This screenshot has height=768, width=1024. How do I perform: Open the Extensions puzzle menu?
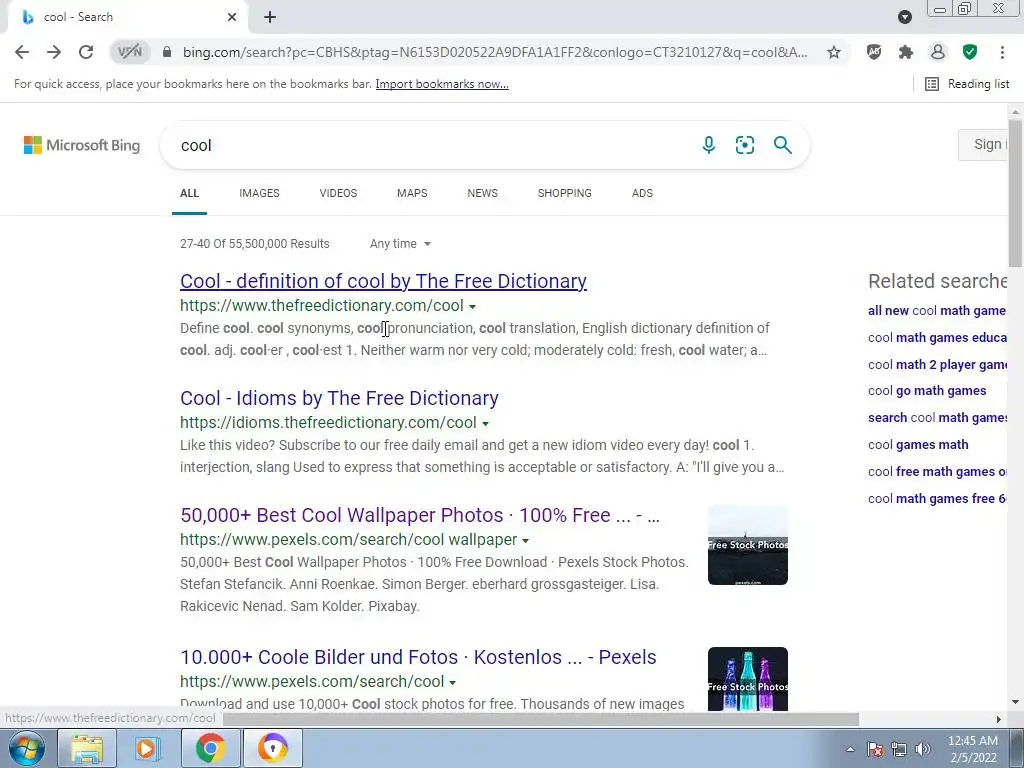click(906, 52)
